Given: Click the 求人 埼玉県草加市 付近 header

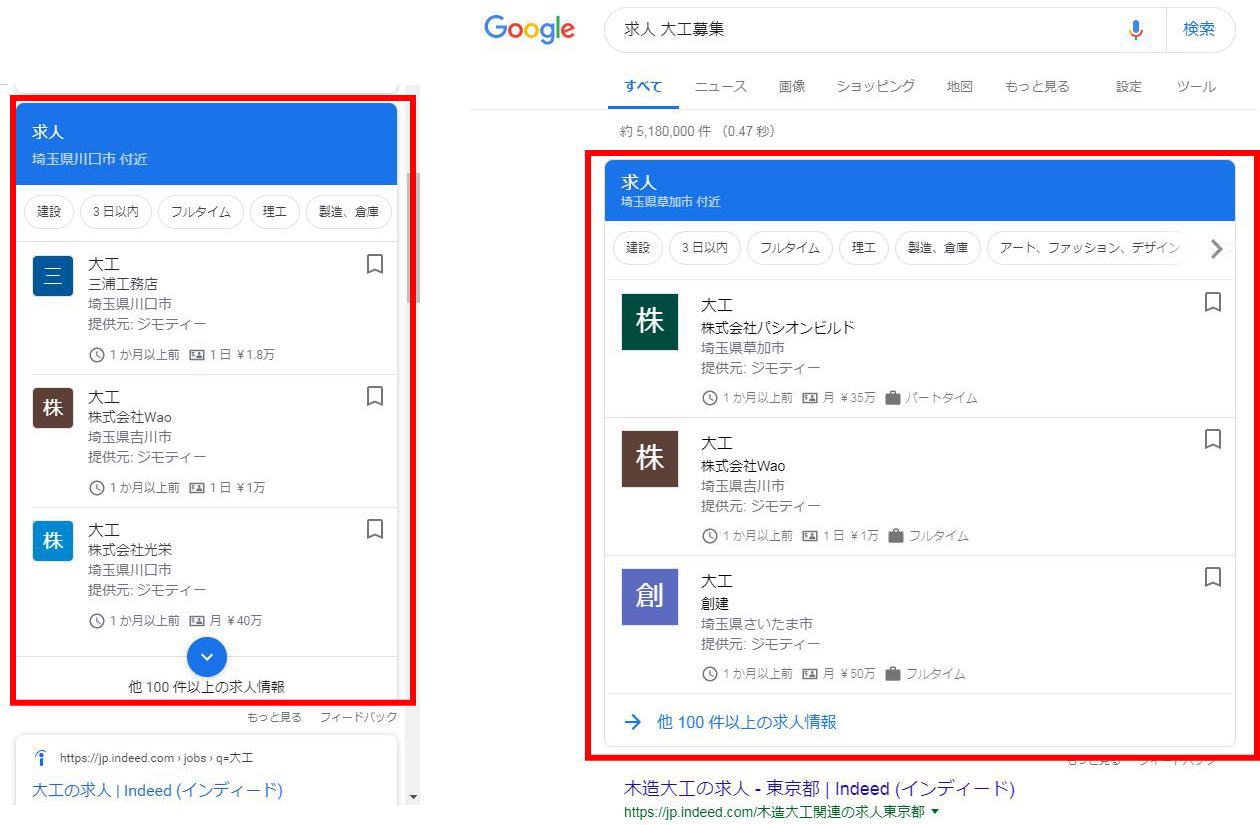Looking at the screenshot, I should [920, 190].
